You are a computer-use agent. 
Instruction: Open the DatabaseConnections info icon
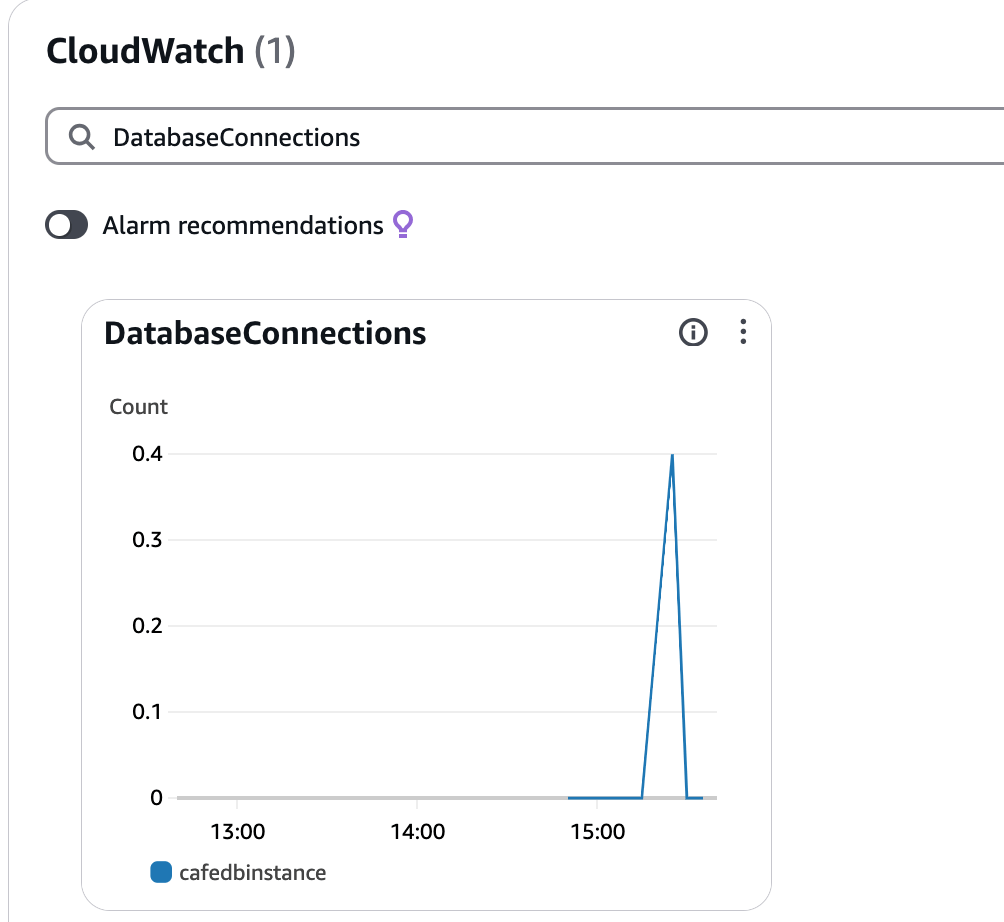[x=693, y=333]
